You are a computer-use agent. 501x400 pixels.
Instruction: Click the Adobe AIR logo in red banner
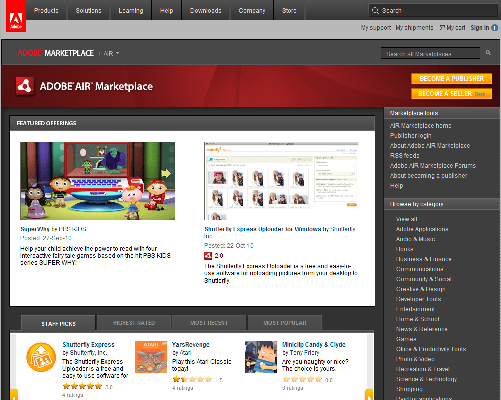click(x=25, y=86)
